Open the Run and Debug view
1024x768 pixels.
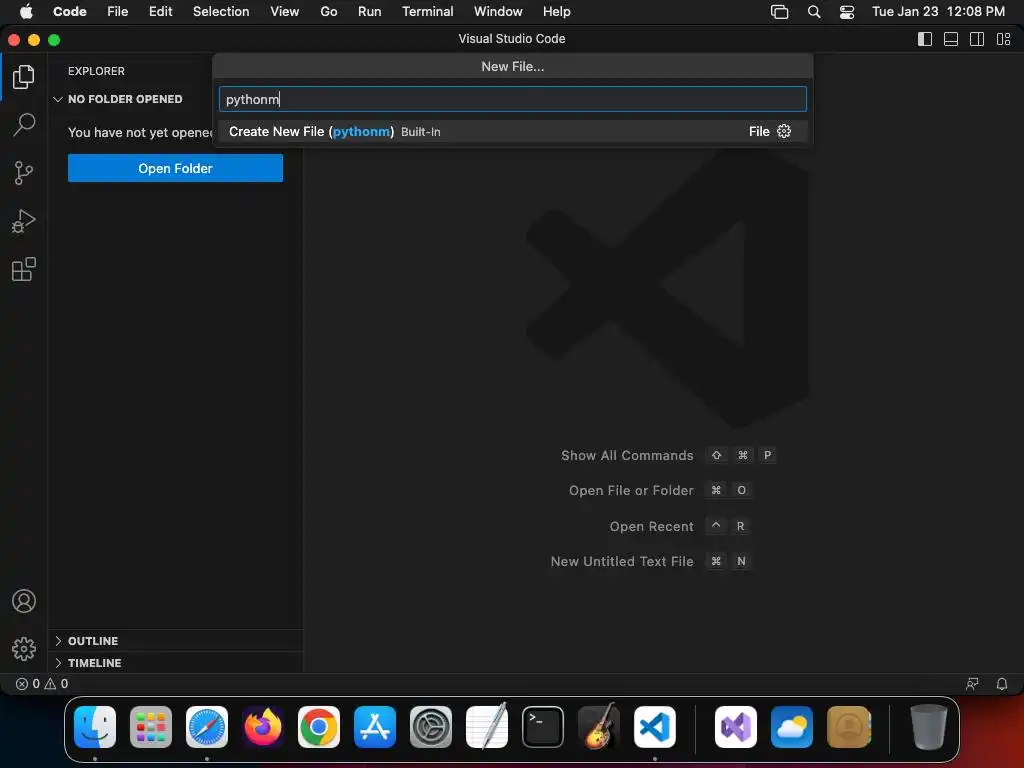(x=24, y=221)
